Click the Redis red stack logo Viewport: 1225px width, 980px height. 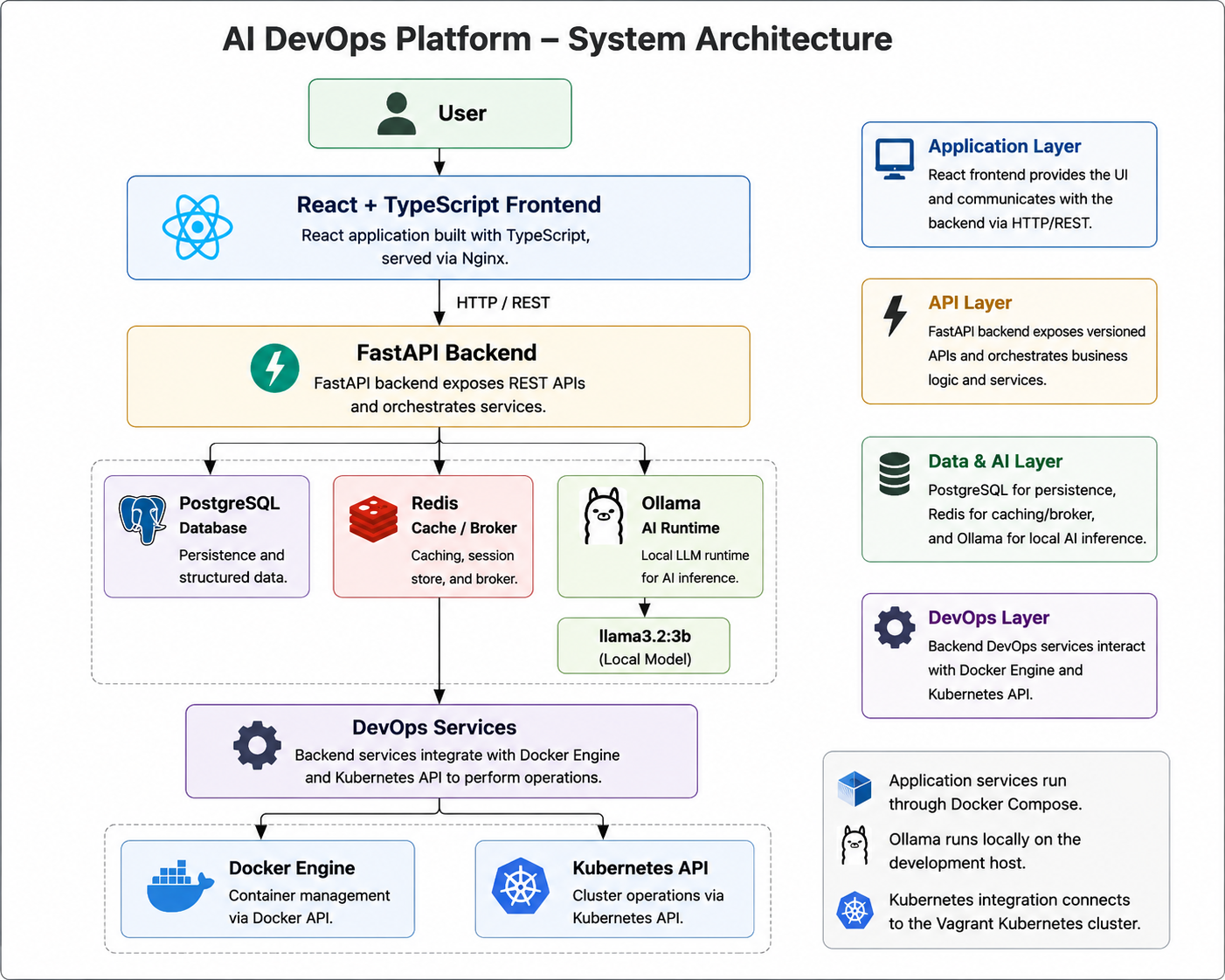374,519
